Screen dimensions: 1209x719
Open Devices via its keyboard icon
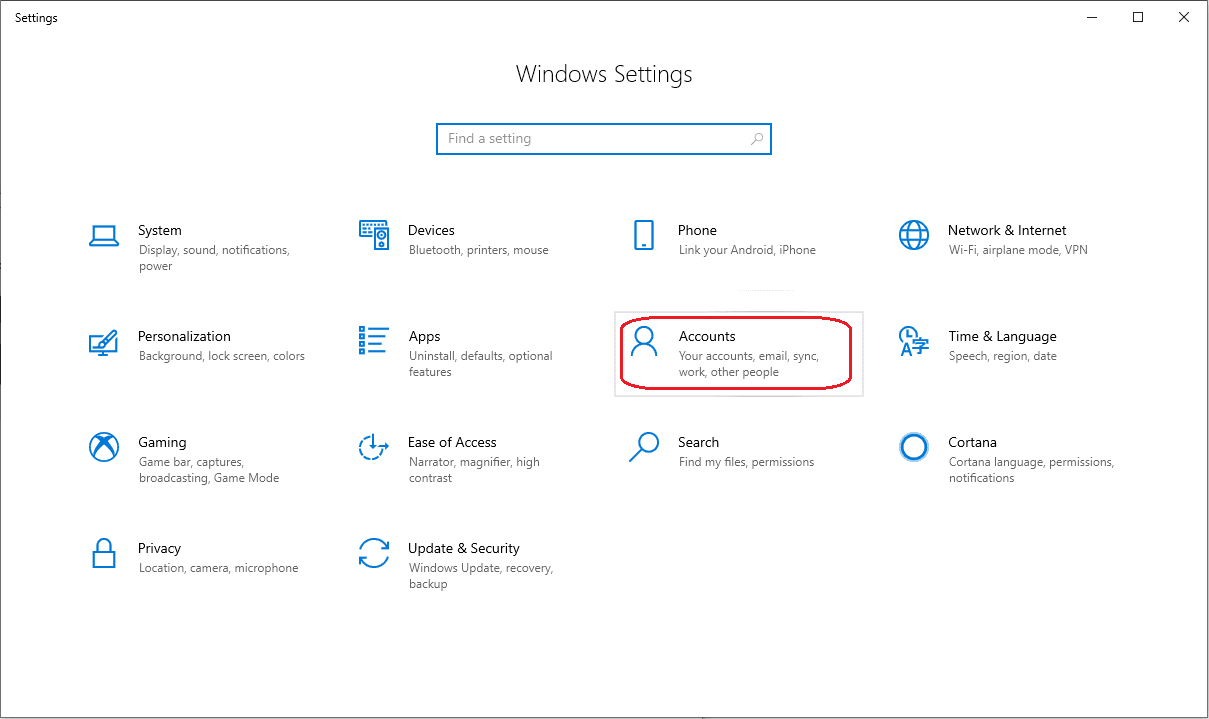point(374,235)
